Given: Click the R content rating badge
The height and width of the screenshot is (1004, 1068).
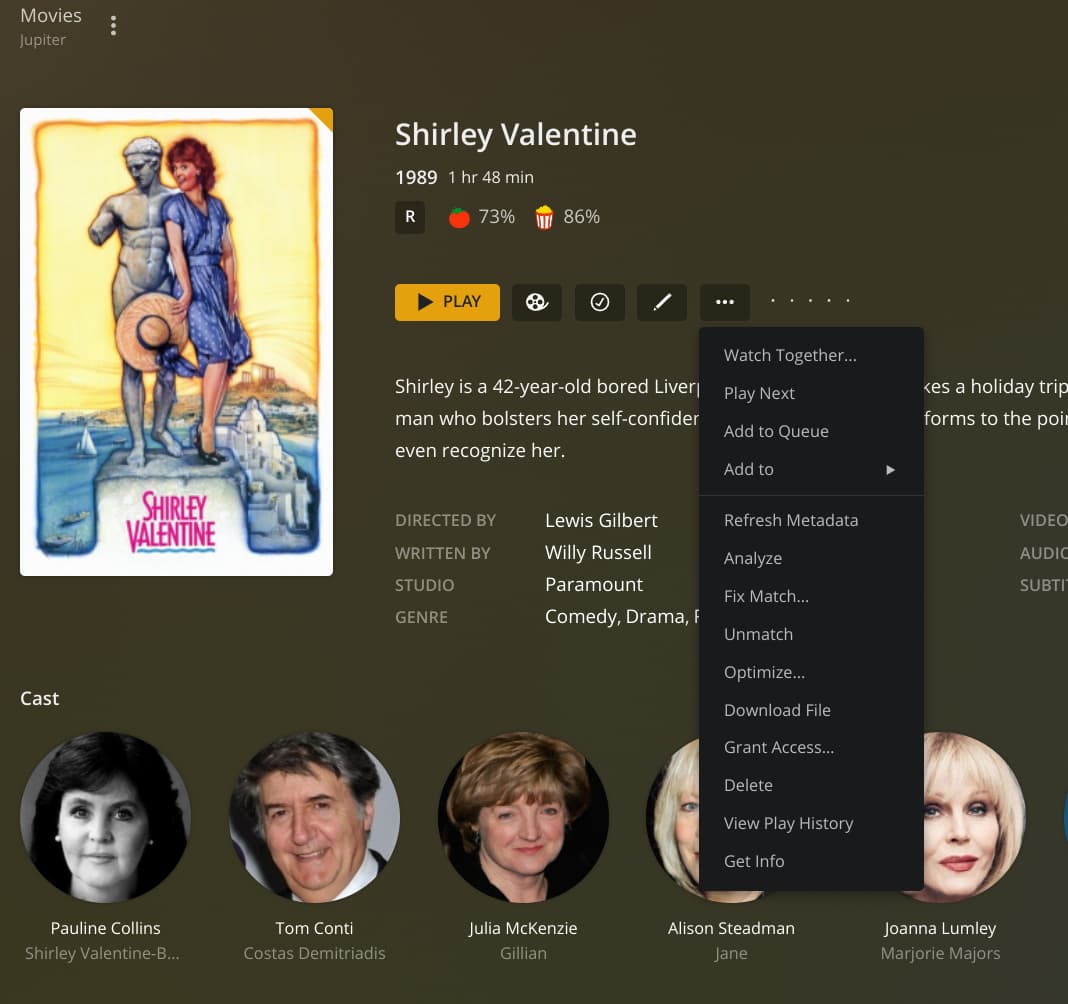Looking at the screenshot, I should click(410, 217).
